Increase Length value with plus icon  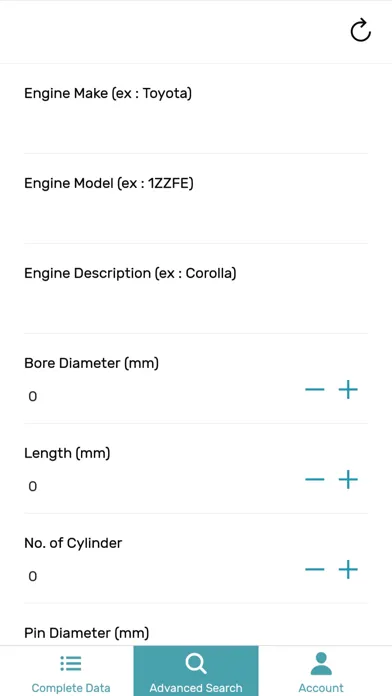pyautogui.click(x=348, y=479)
